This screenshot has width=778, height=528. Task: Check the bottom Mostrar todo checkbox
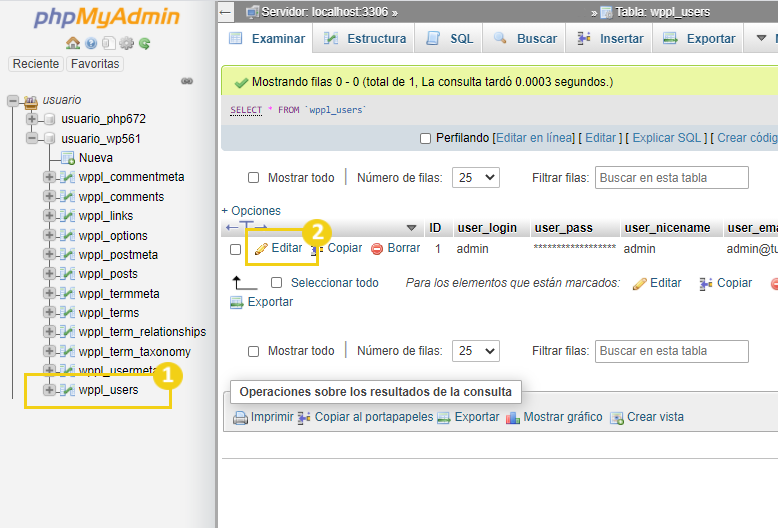coord(254,351)
